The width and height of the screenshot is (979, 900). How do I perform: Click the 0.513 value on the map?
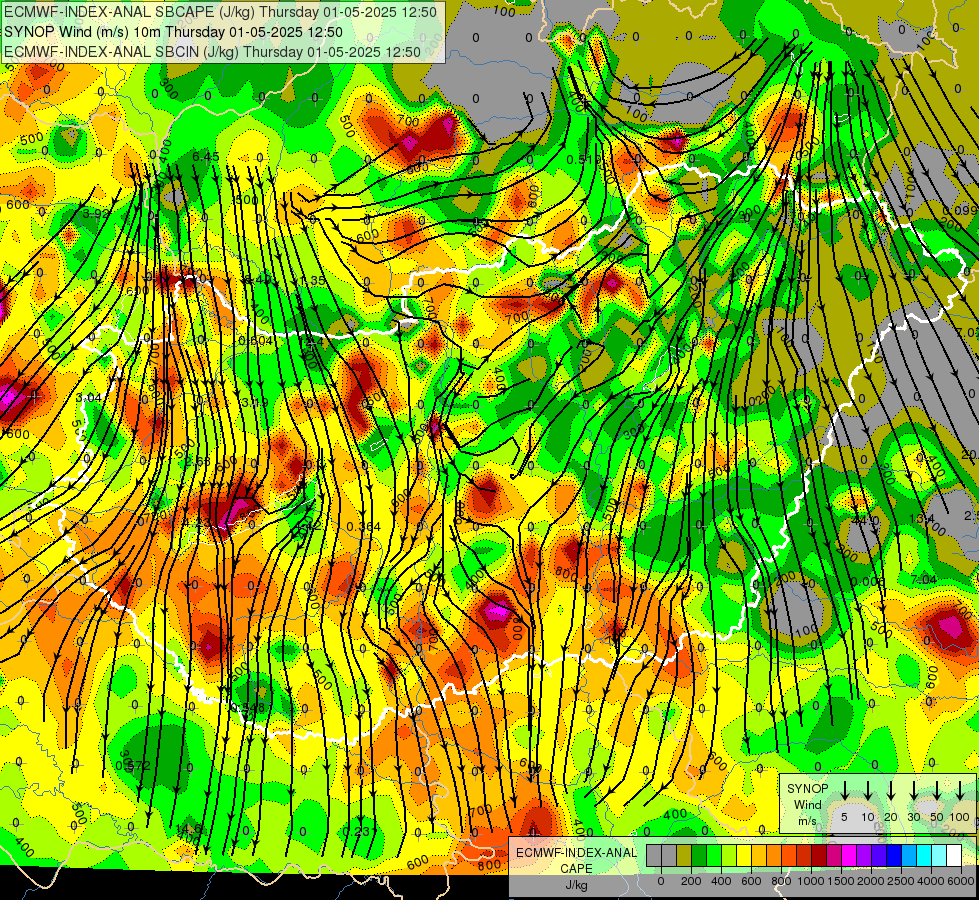583,160
